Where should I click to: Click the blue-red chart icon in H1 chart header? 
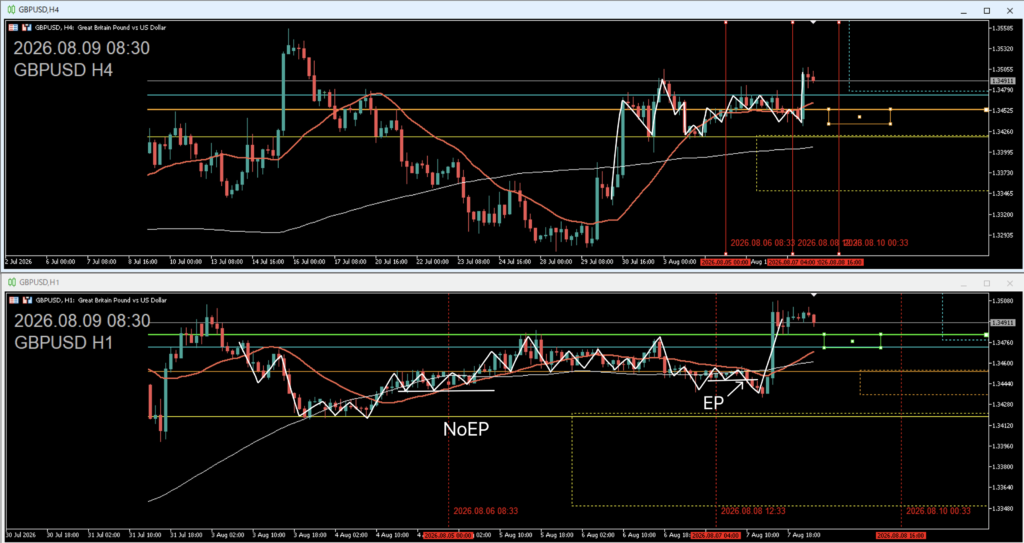tap(27, 300)
